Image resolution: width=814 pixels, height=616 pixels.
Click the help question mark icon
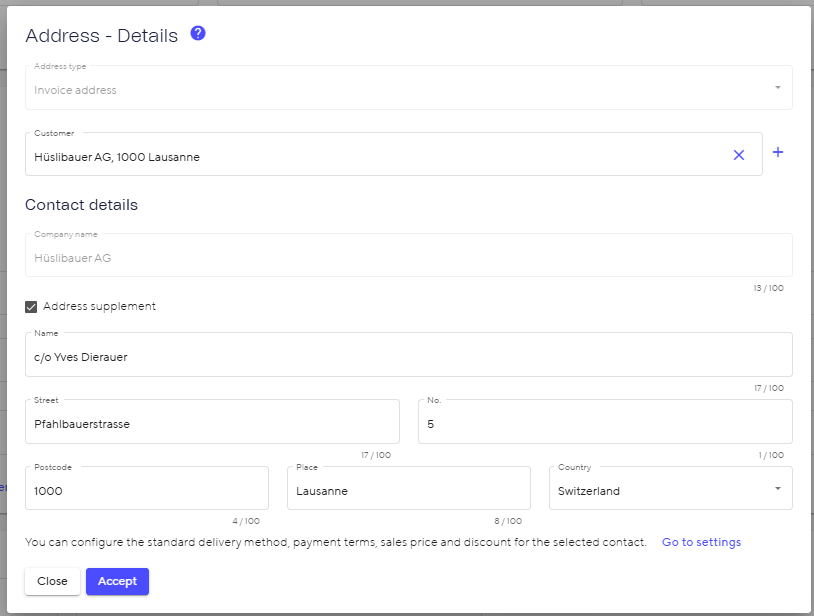[198, 33]
